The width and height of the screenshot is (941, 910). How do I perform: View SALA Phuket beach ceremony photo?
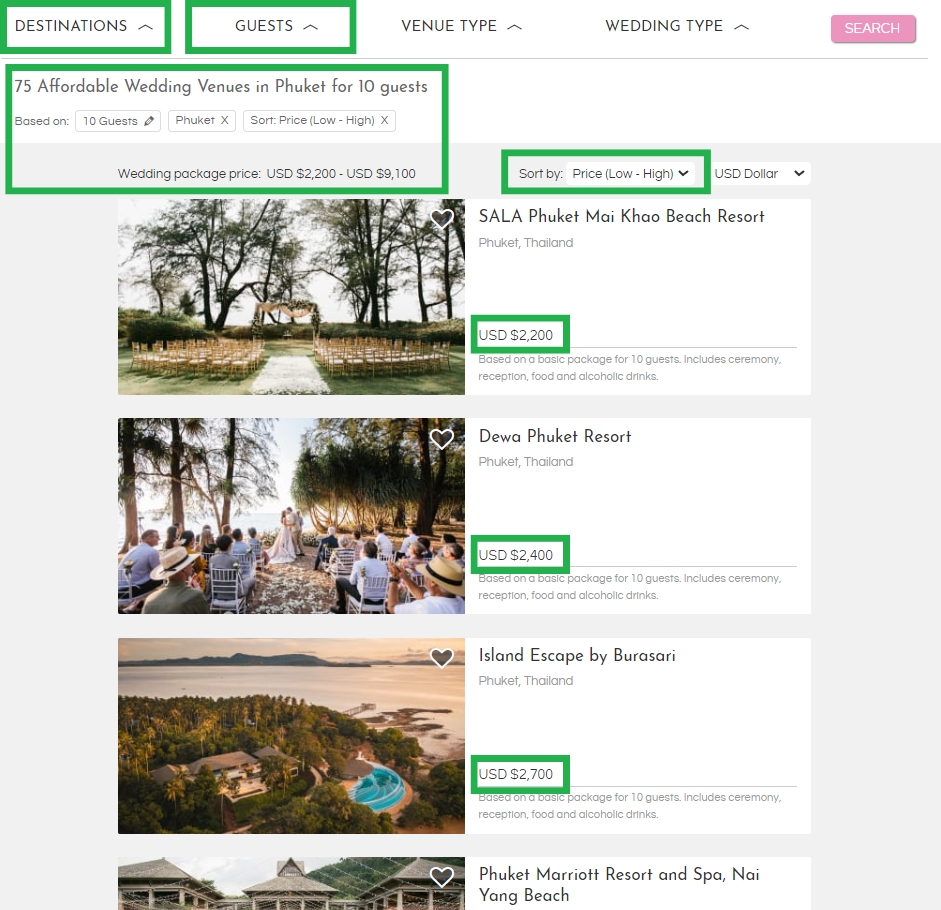[291, 297]
